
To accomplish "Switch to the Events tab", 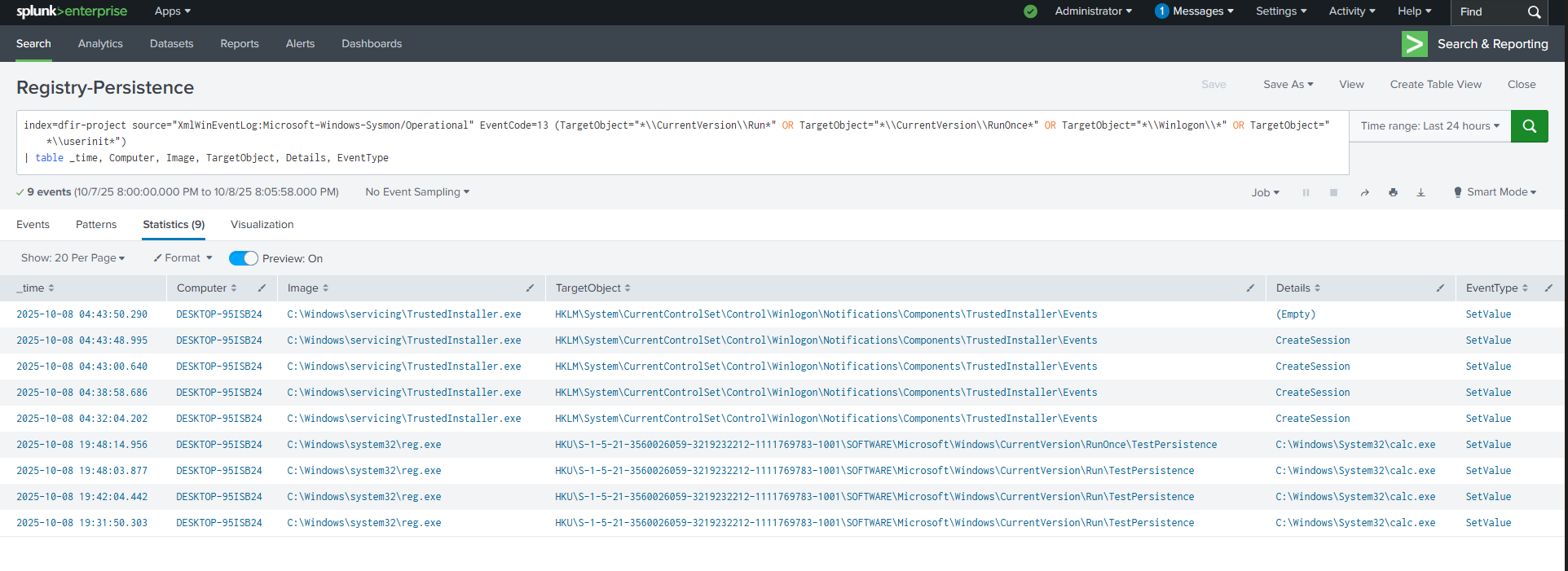I will pos(33,225).
